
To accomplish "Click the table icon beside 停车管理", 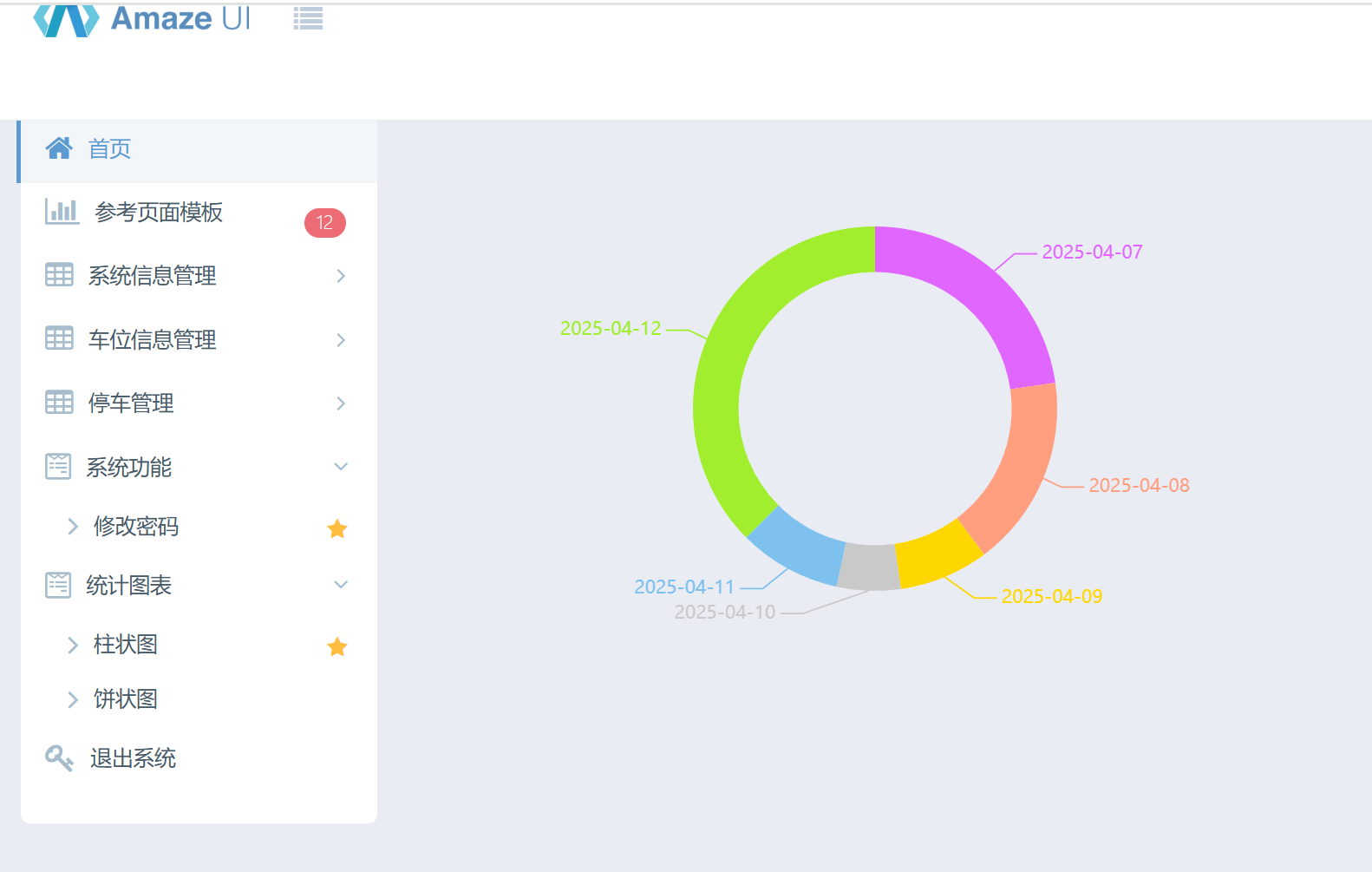I will [59, 403].
